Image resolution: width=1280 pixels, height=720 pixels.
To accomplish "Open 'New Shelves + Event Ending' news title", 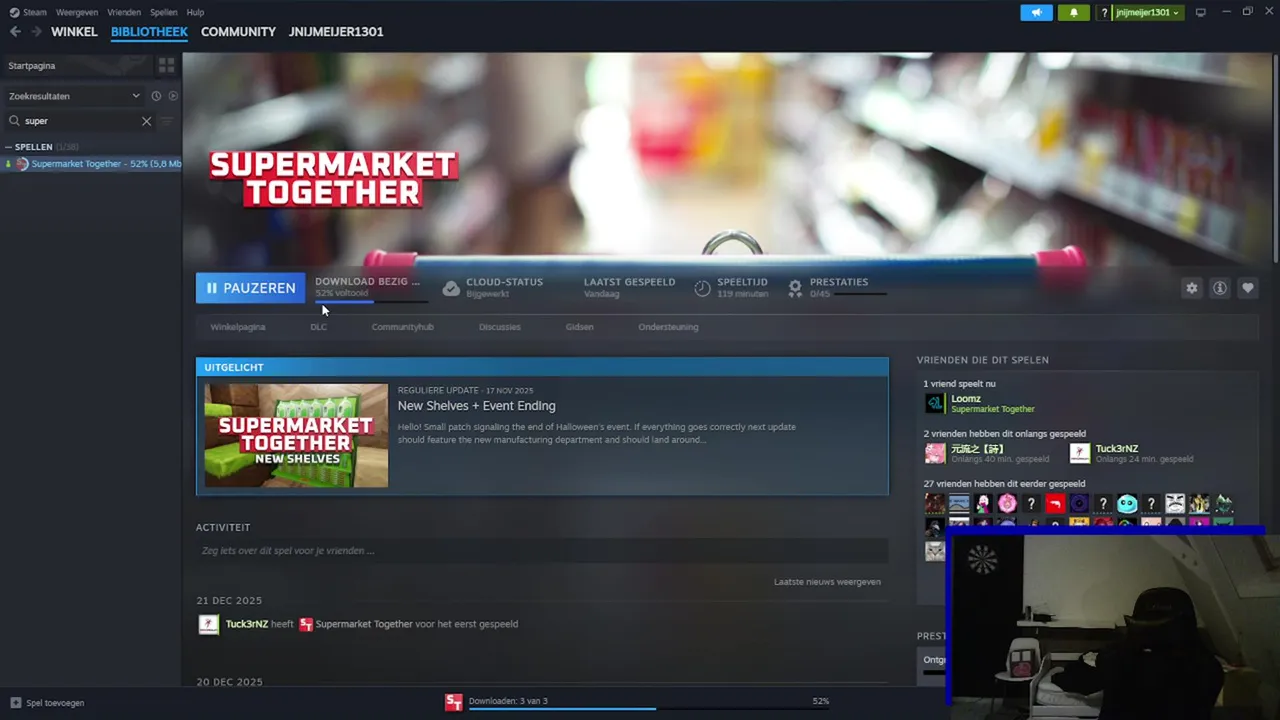I will pos(476,406).
